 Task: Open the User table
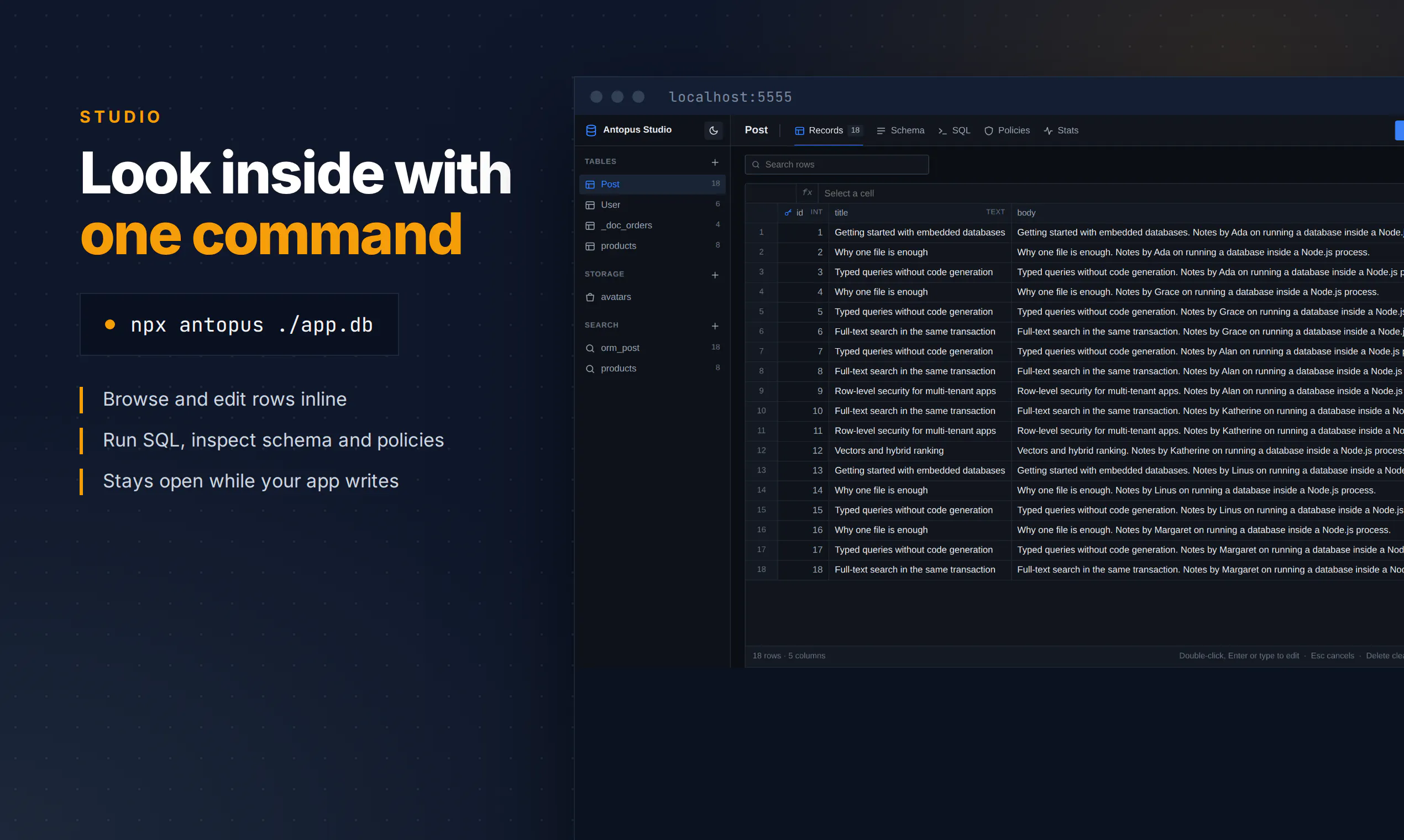click(652, 204)
